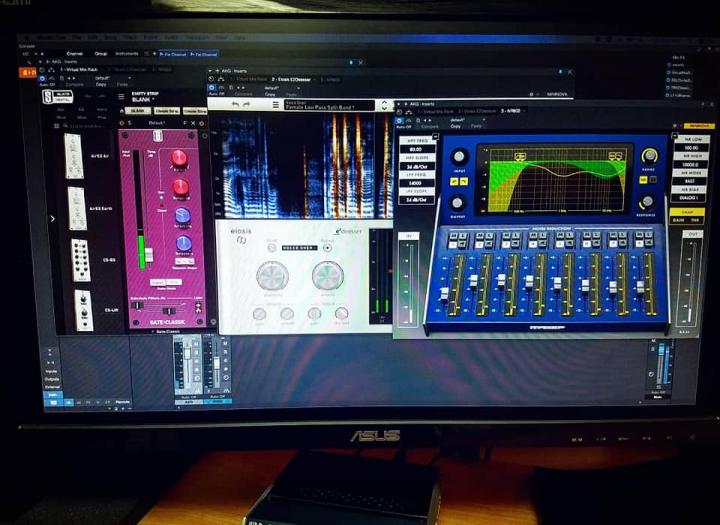Viewport: 720px width, 525px height.
Task: Click Paste in the Virtual Mix Rack window
Action: 122,85
